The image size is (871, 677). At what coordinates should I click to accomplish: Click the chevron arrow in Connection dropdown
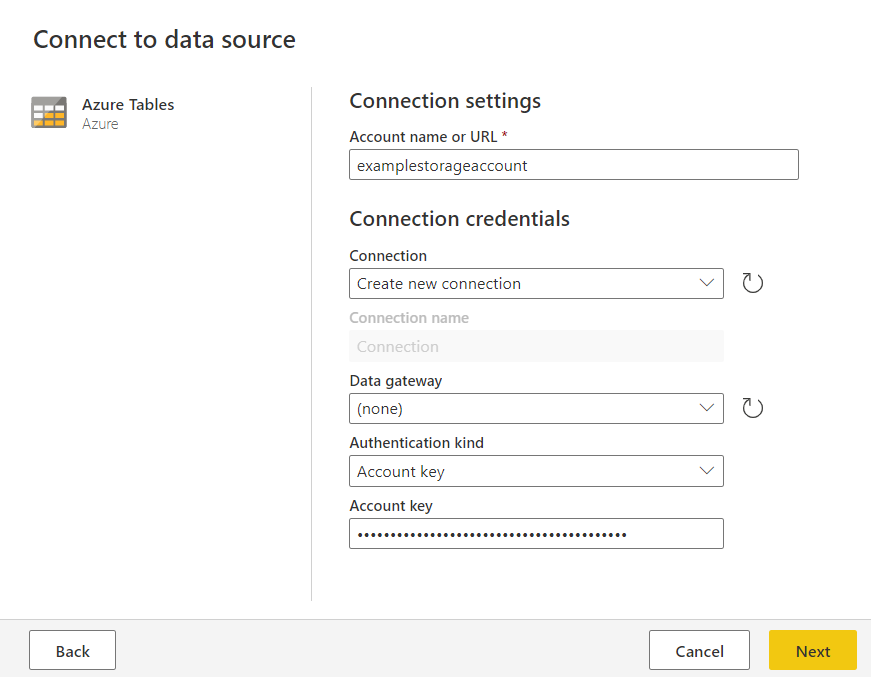[x=706, y=283]
